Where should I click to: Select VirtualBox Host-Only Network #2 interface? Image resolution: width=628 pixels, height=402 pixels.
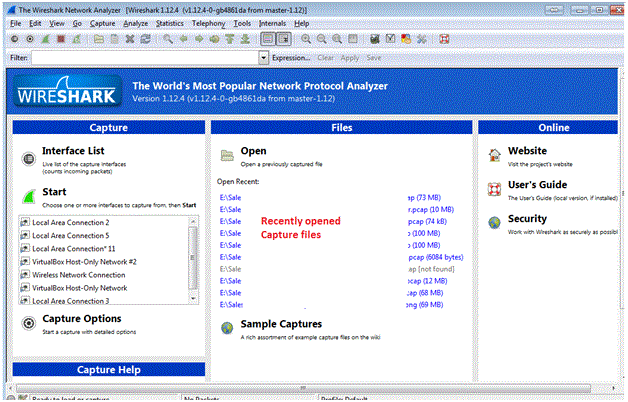[84, 262]
